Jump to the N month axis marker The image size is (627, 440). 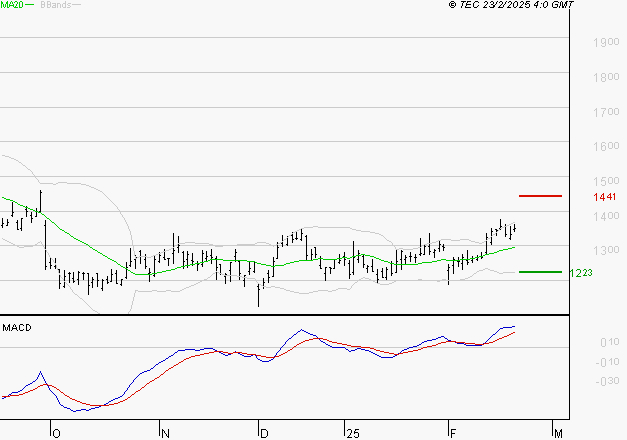[162, 433]
